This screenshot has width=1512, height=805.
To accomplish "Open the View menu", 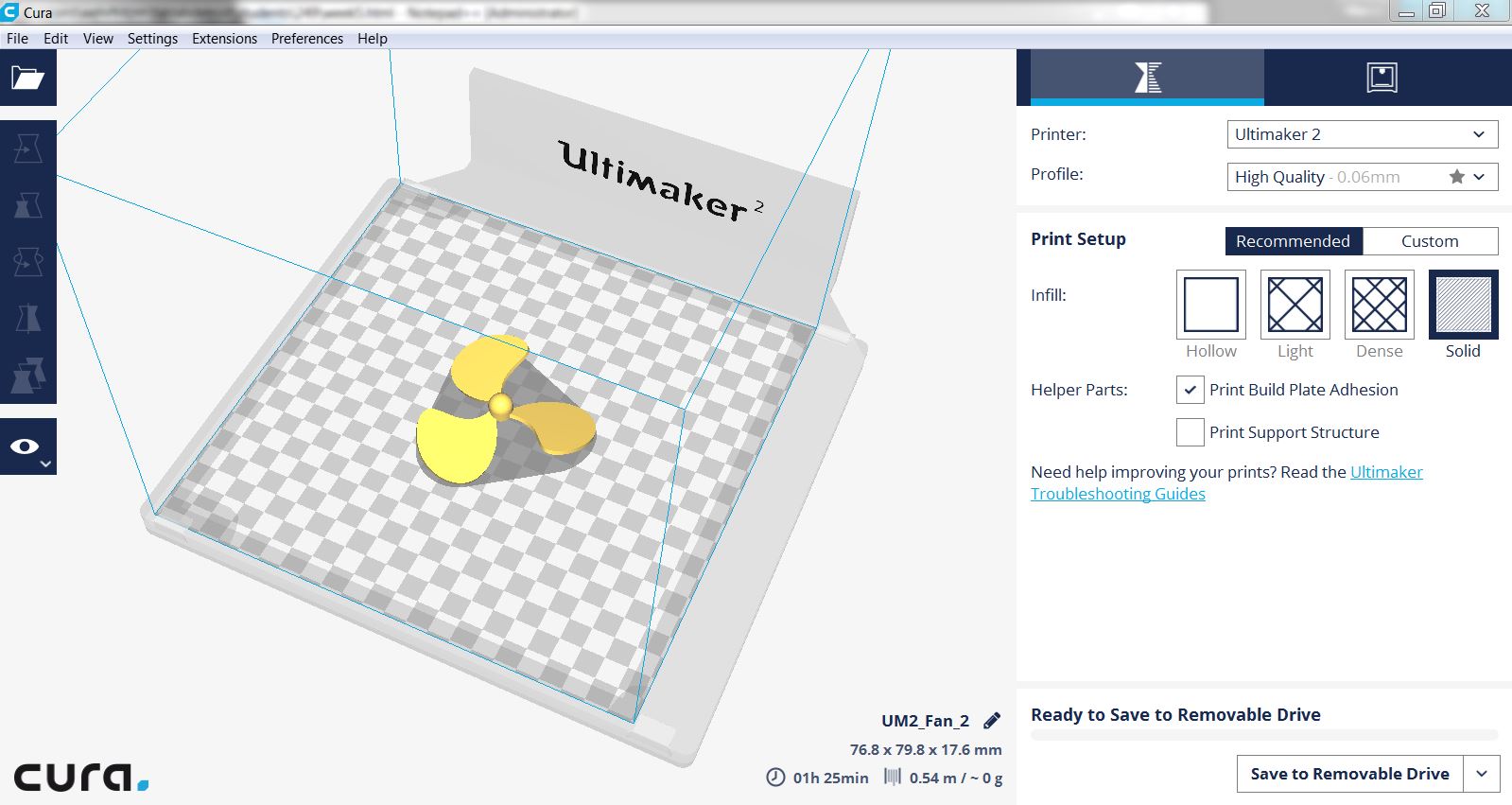I will point(98,39).
